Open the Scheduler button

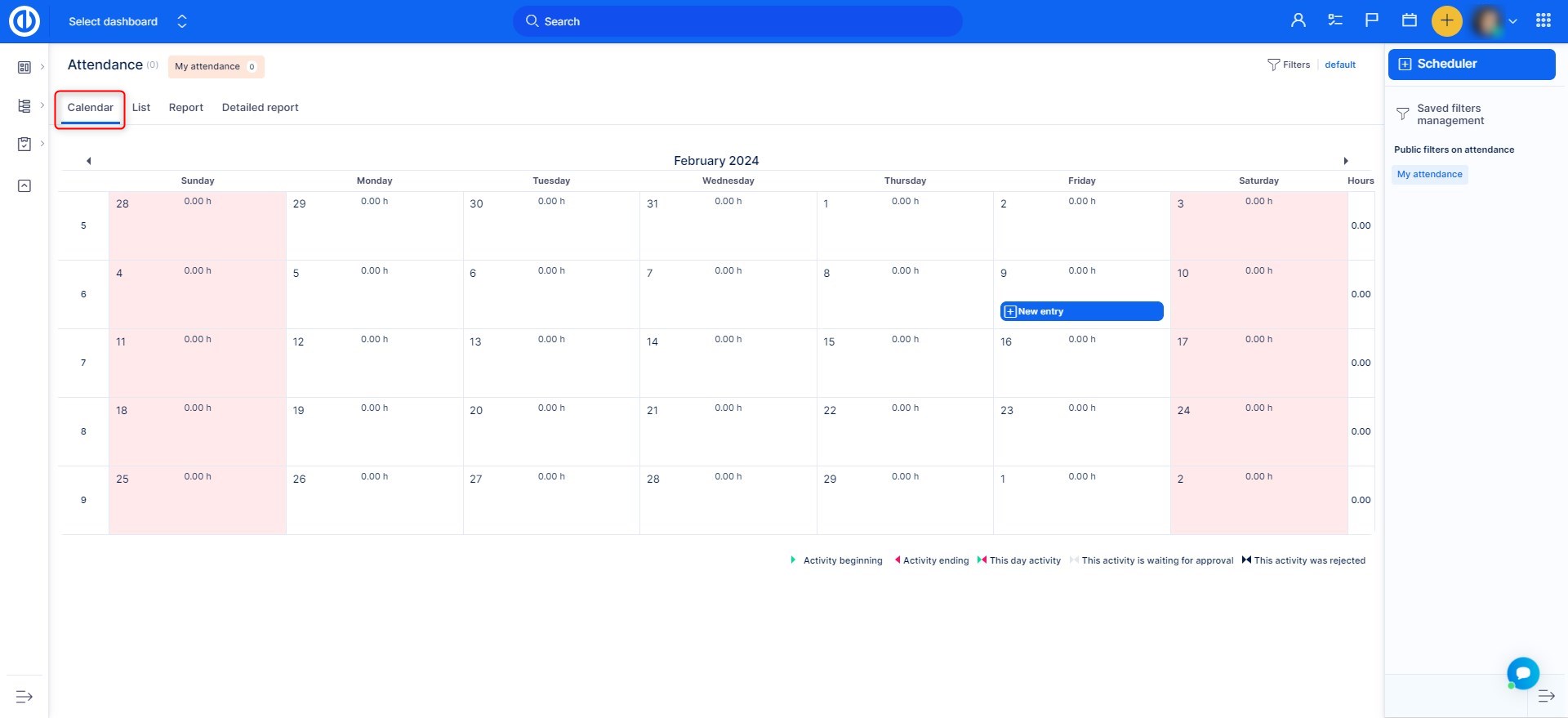[x=1471, y=64]
